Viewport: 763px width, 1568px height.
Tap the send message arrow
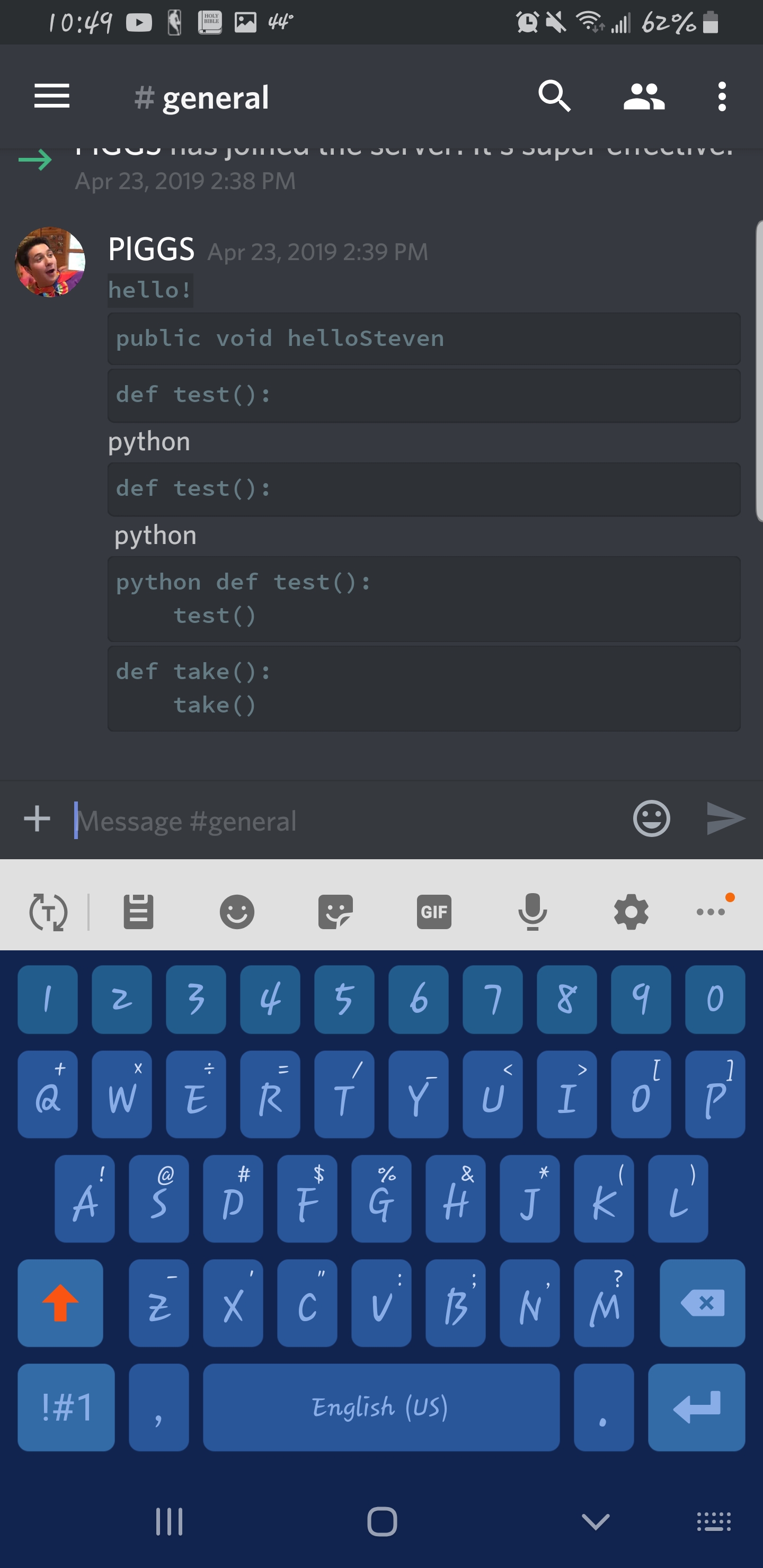pyautogui.click(x=725, y=818)
